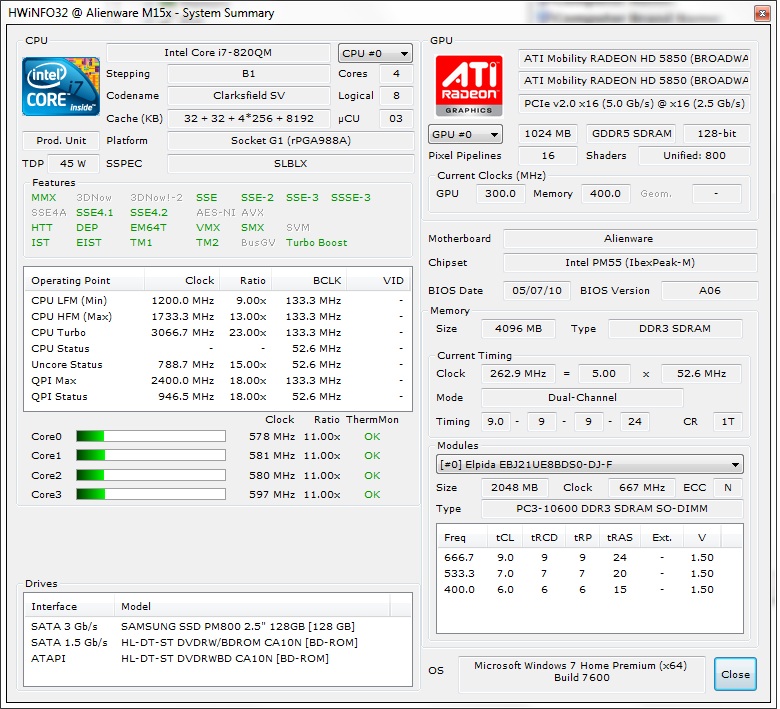The width and height of the screenshot is (780, 709).
Task: Click the Socket G1 (rPGA988A) platform field
Action: pos(291,141)
